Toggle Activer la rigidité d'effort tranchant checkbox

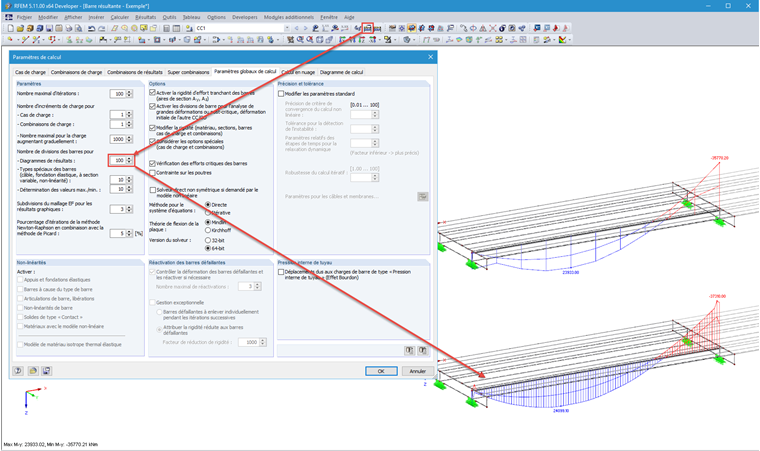tap(152, 93)
